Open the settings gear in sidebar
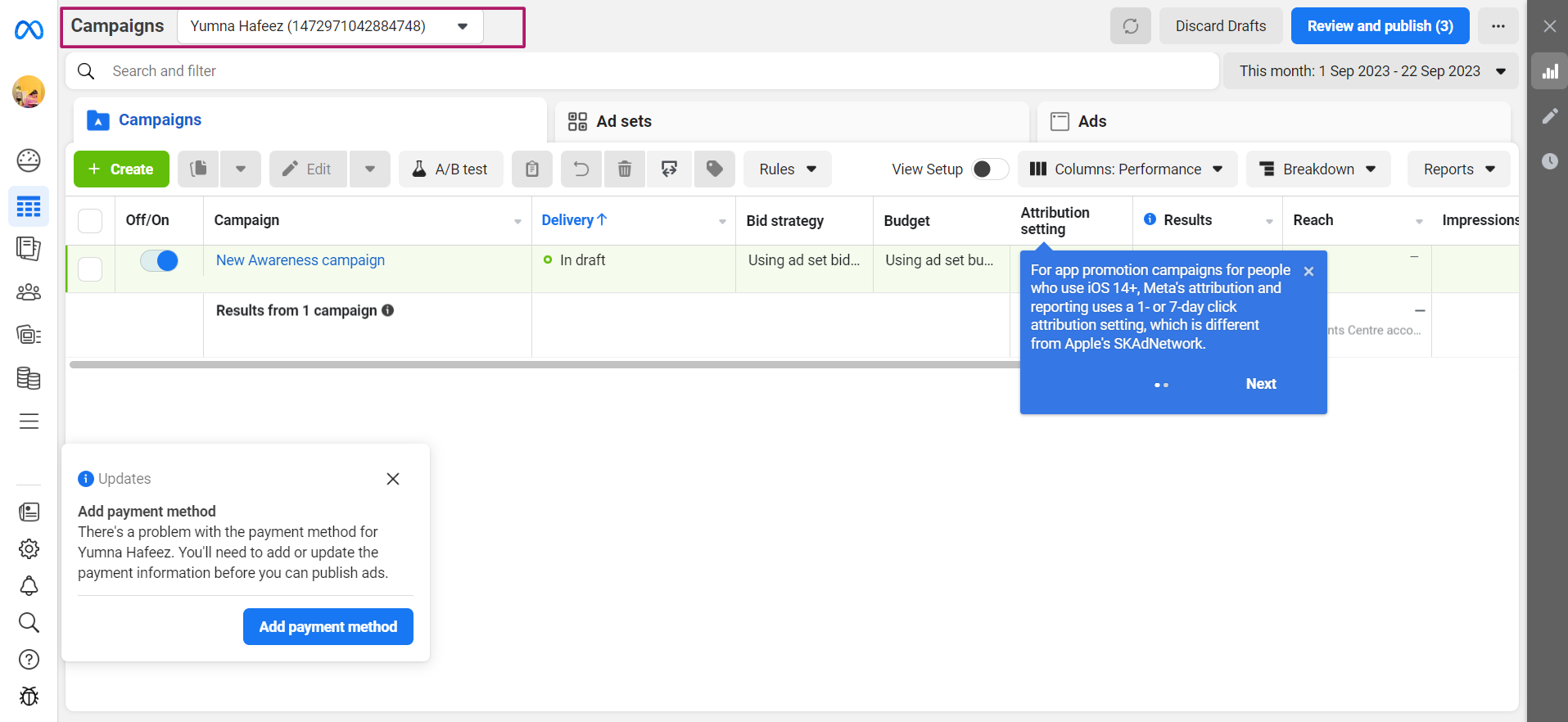Screen dimensions: 1568x722 tap(29, 549)
